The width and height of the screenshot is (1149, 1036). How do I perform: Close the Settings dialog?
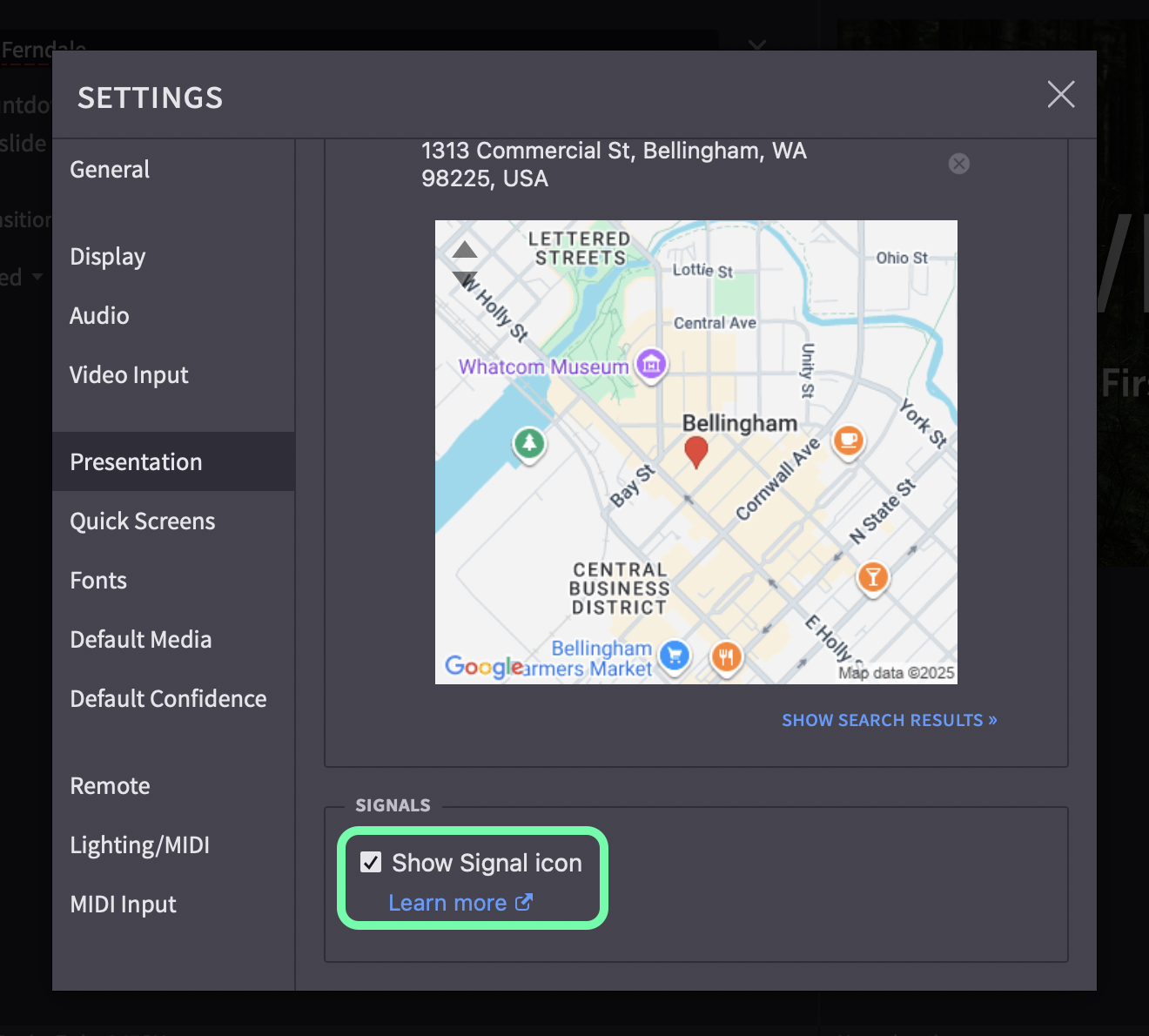click(1061, 94)
